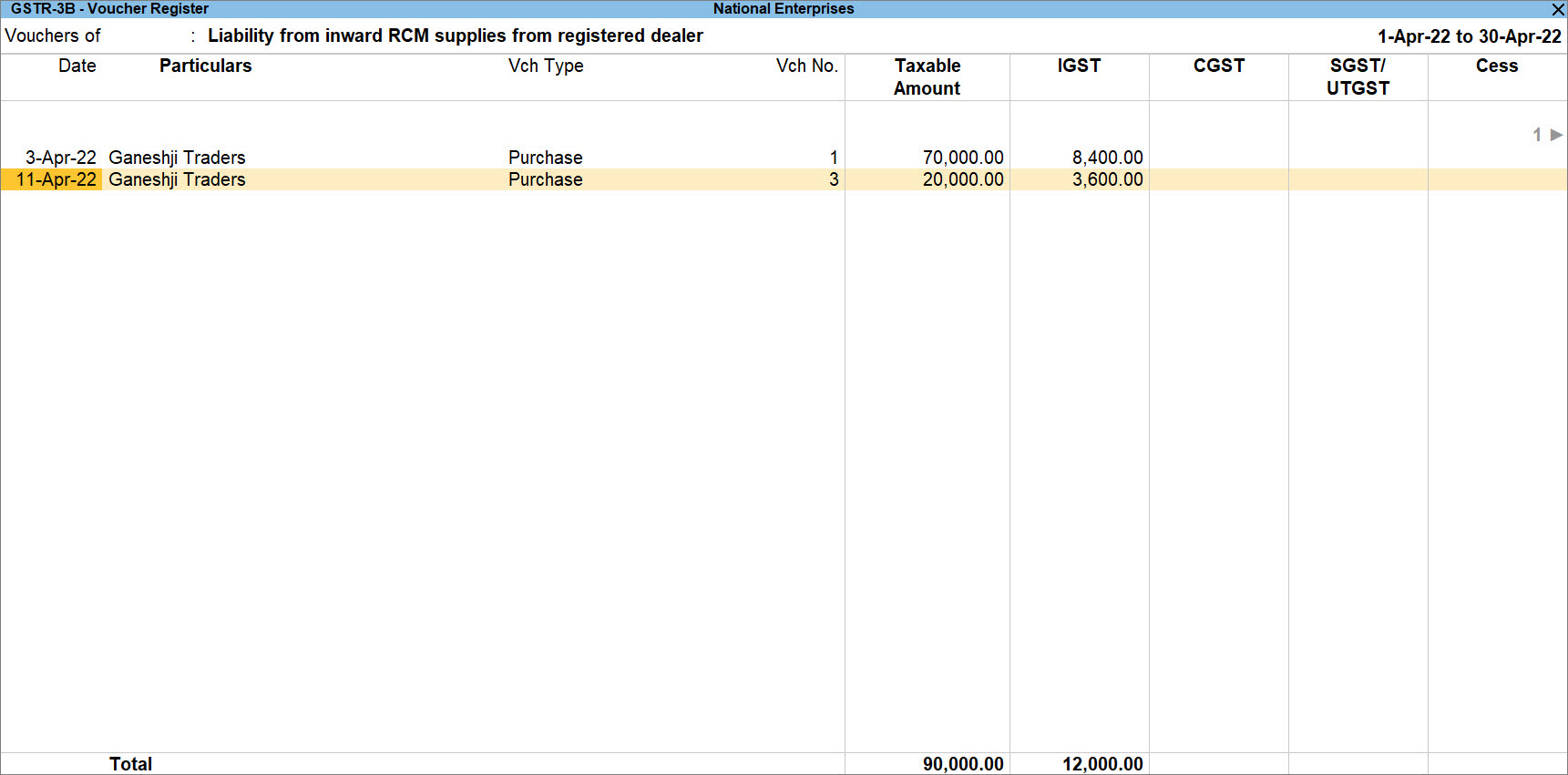Click the CGST column header

[1219, 66]
